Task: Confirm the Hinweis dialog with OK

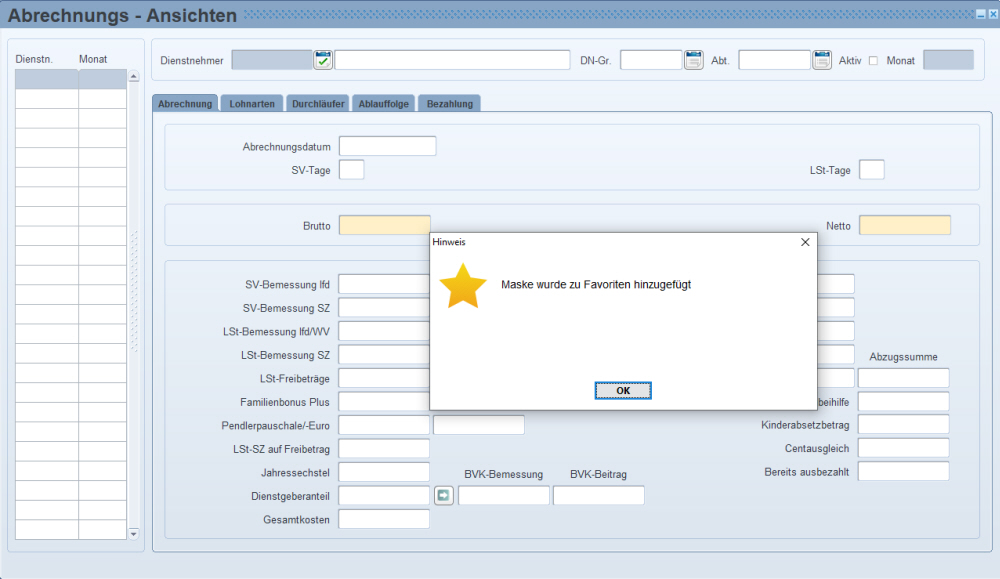Action: [x=623, y=390]
